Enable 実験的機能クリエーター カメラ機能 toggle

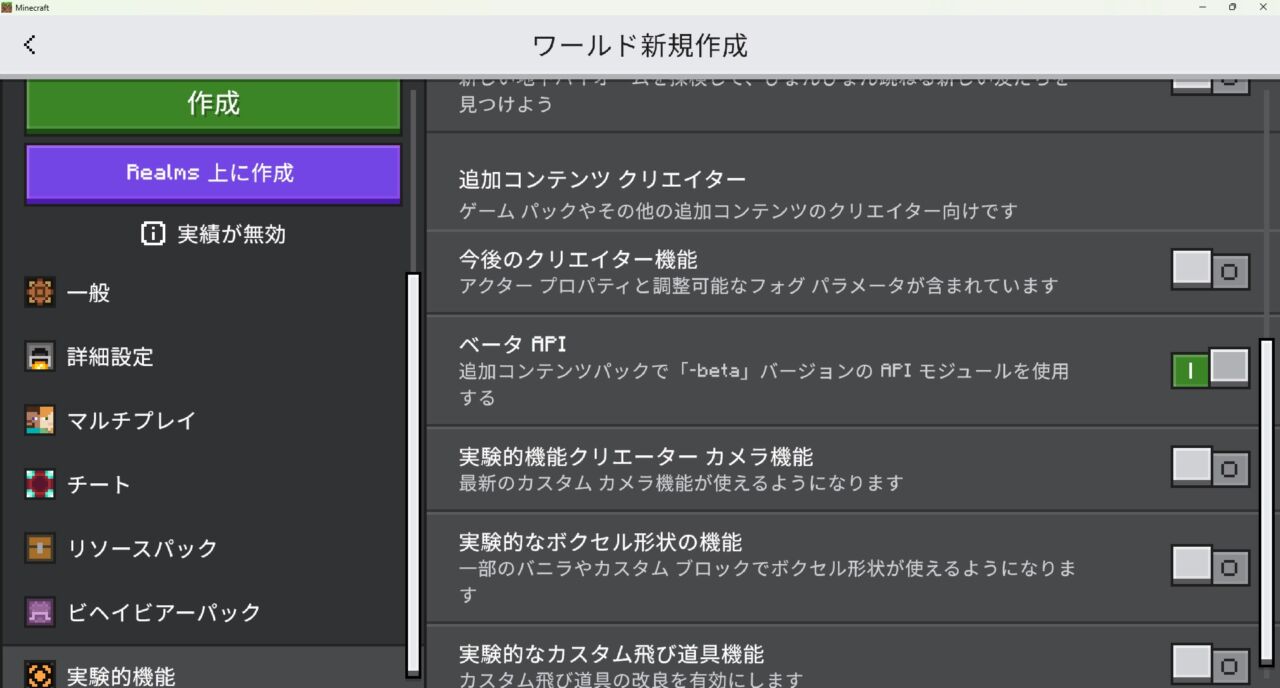(1211, 468)
